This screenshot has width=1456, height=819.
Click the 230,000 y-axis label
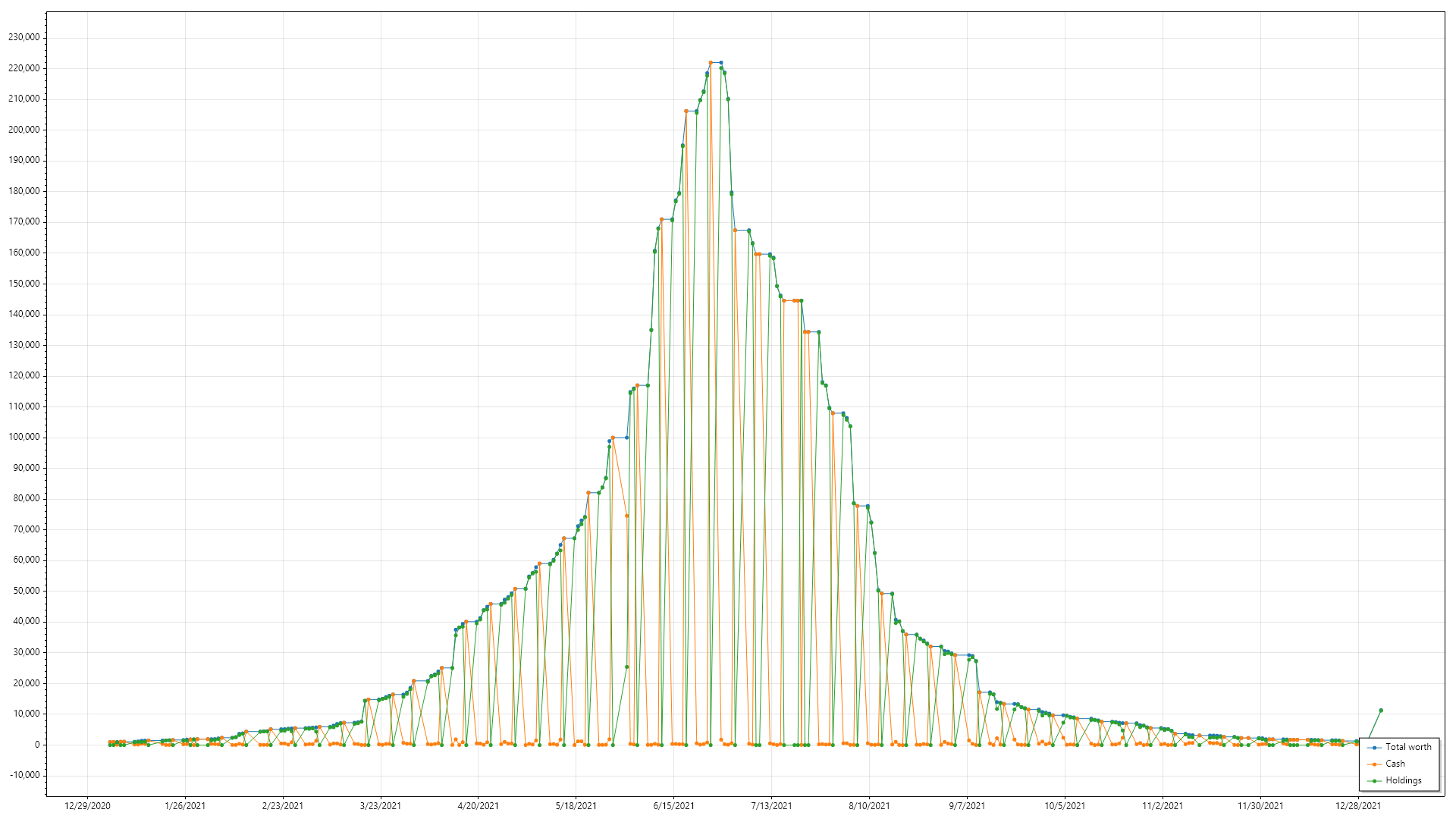(24, 37)
